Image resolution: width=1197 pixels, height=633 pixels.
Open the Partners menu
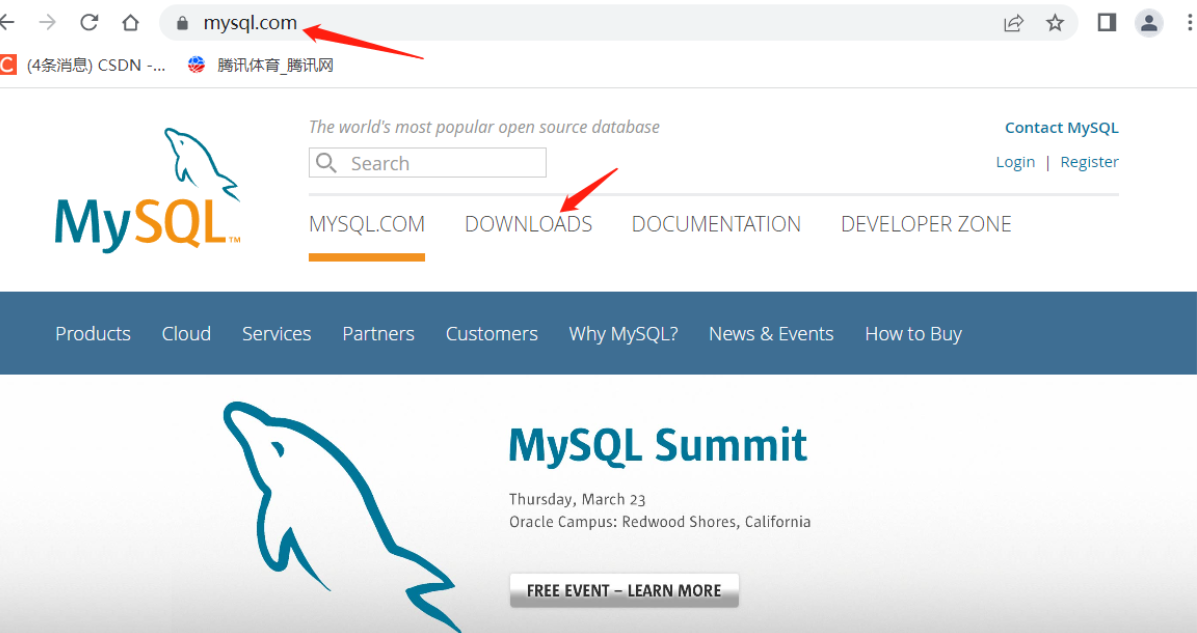click(x=379, y=334)
